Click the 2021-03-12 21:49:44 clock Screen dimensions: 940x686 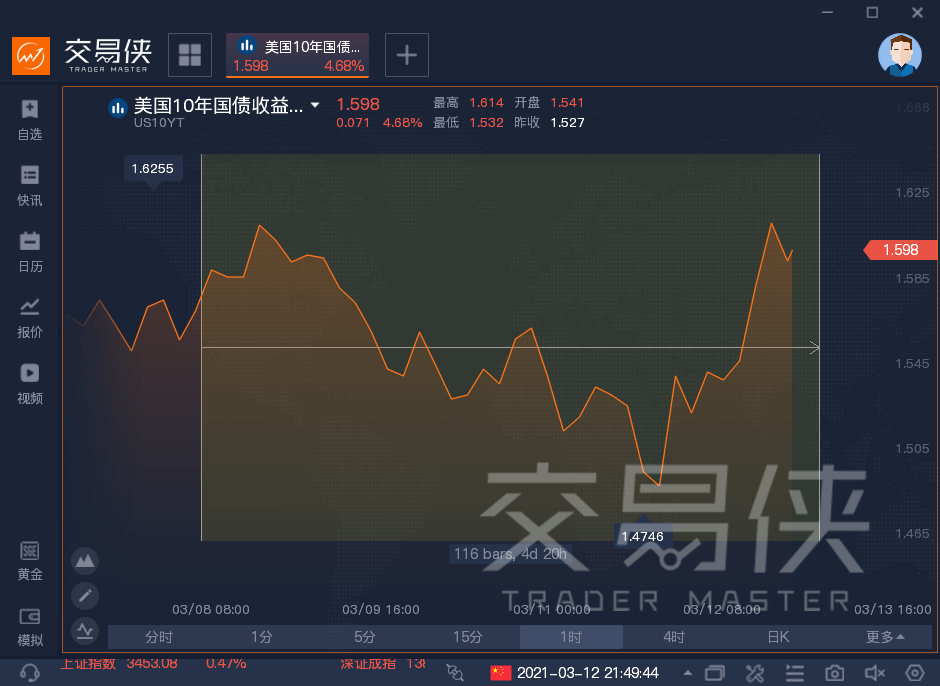[588, 673]
